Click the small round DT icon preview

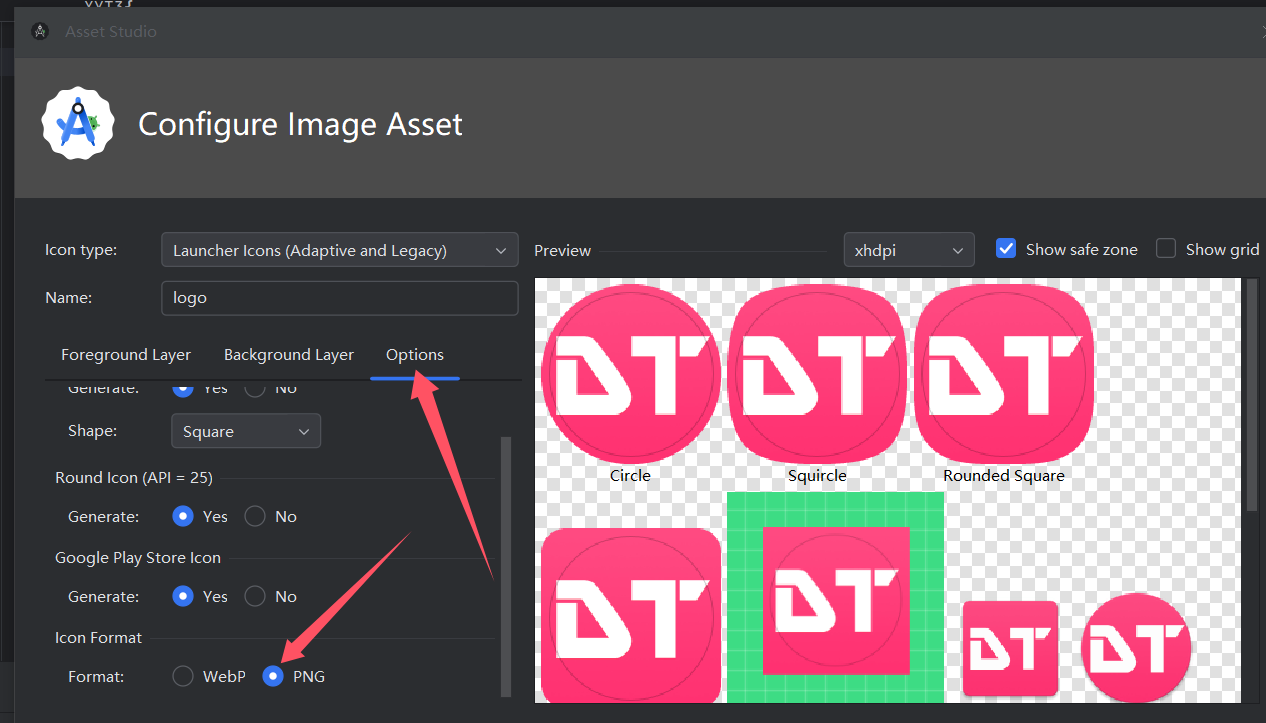pos(1136,648)
